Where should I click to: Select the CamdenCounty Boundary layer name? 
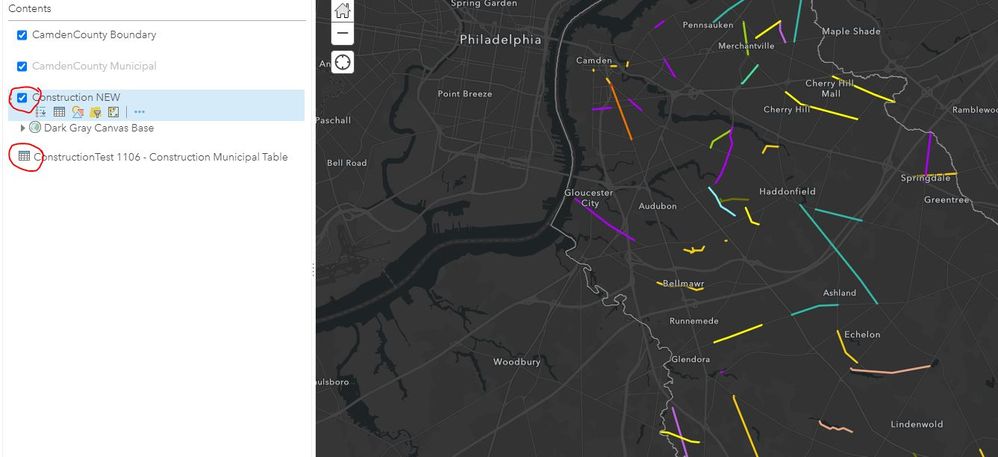[x=94, y=35]
